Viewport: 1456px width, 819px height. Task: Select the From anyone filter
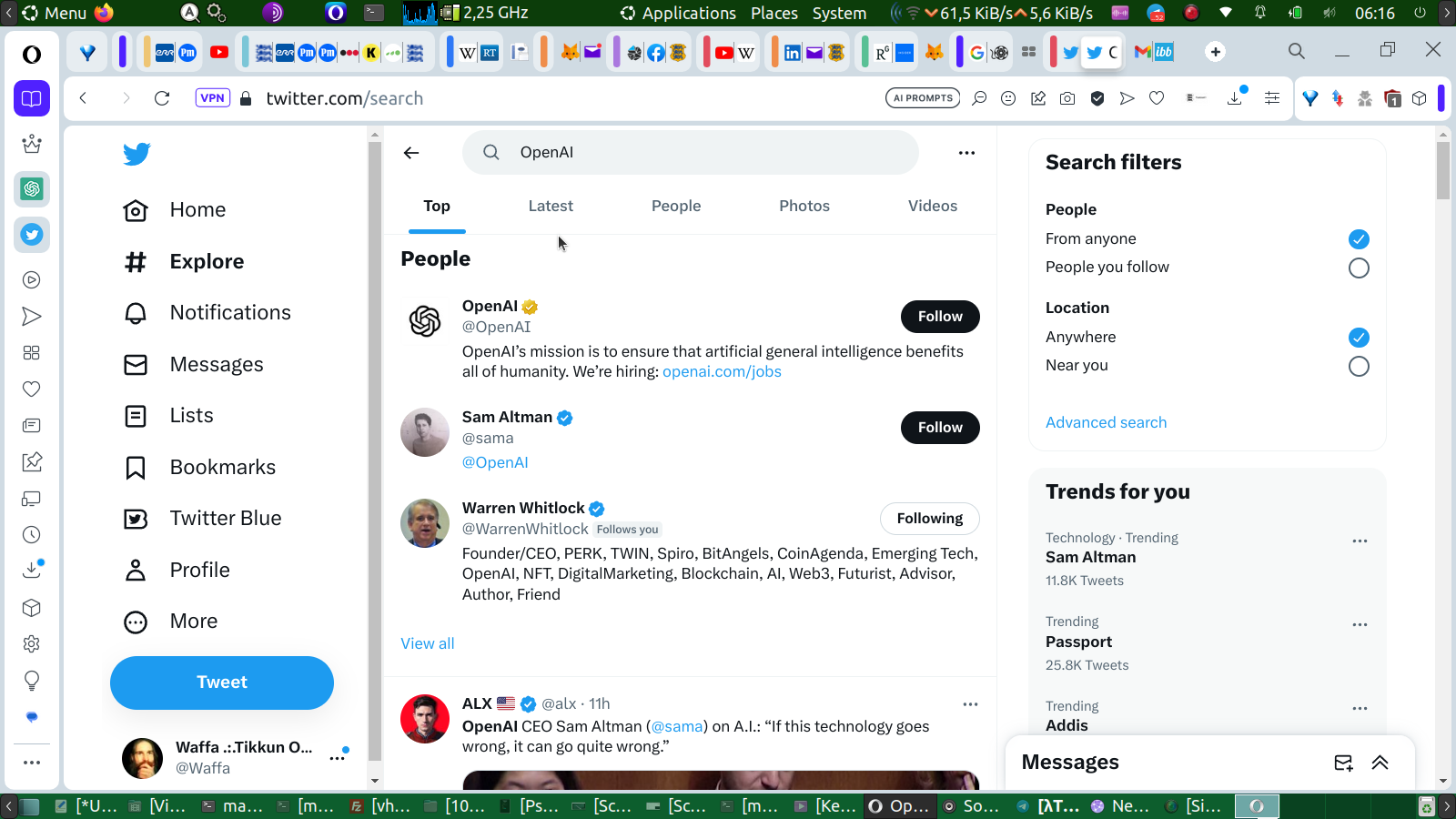click(x=1359, y=239)
